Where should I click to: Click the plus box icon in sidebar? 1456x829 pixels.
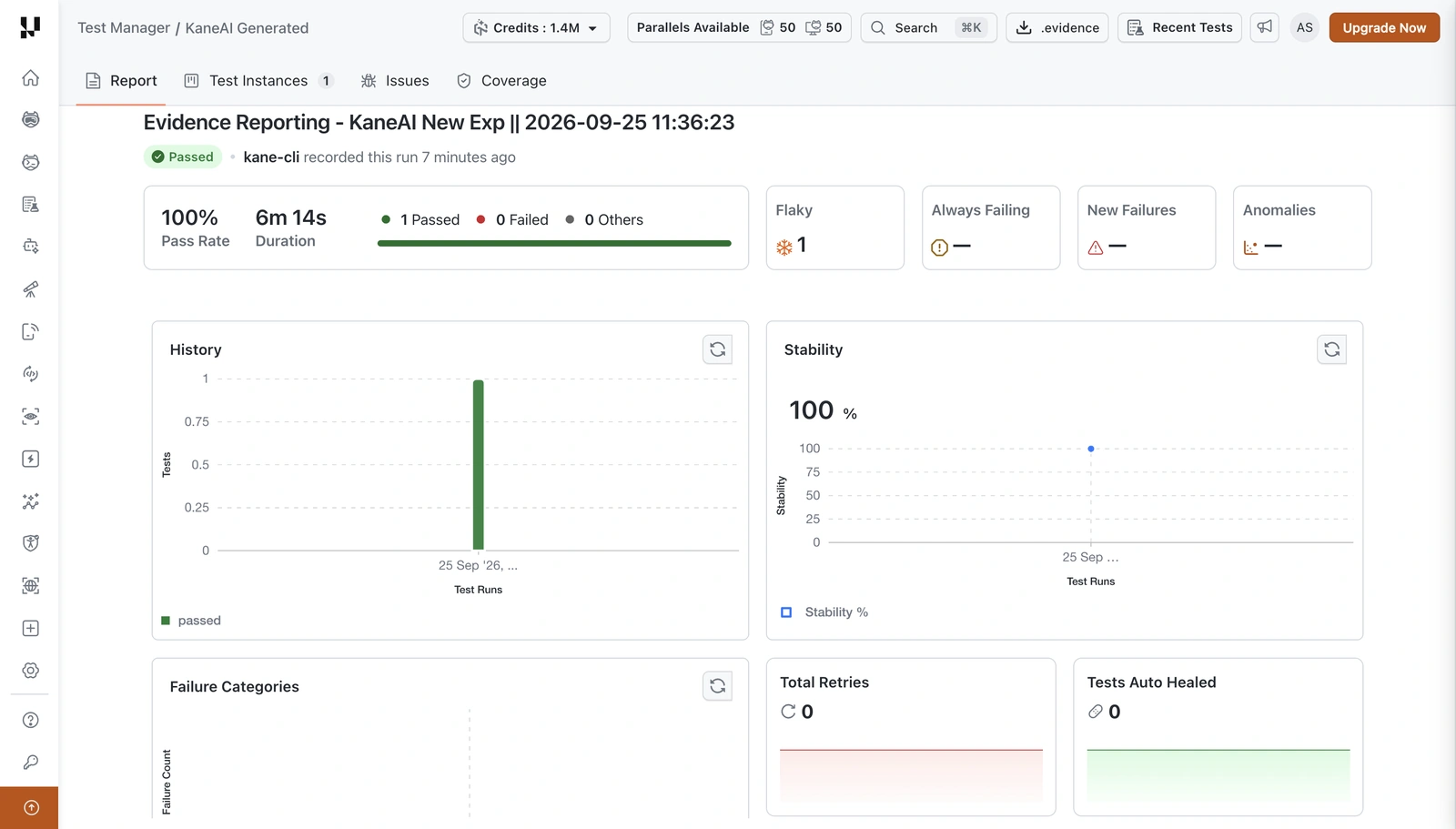[30, 628]
